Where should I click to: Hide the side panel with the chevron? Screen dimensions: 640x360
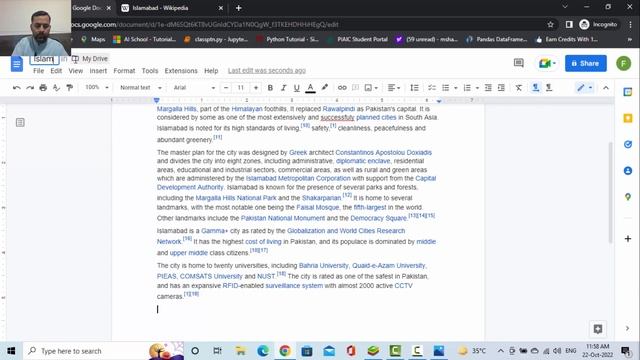point(627,328)
